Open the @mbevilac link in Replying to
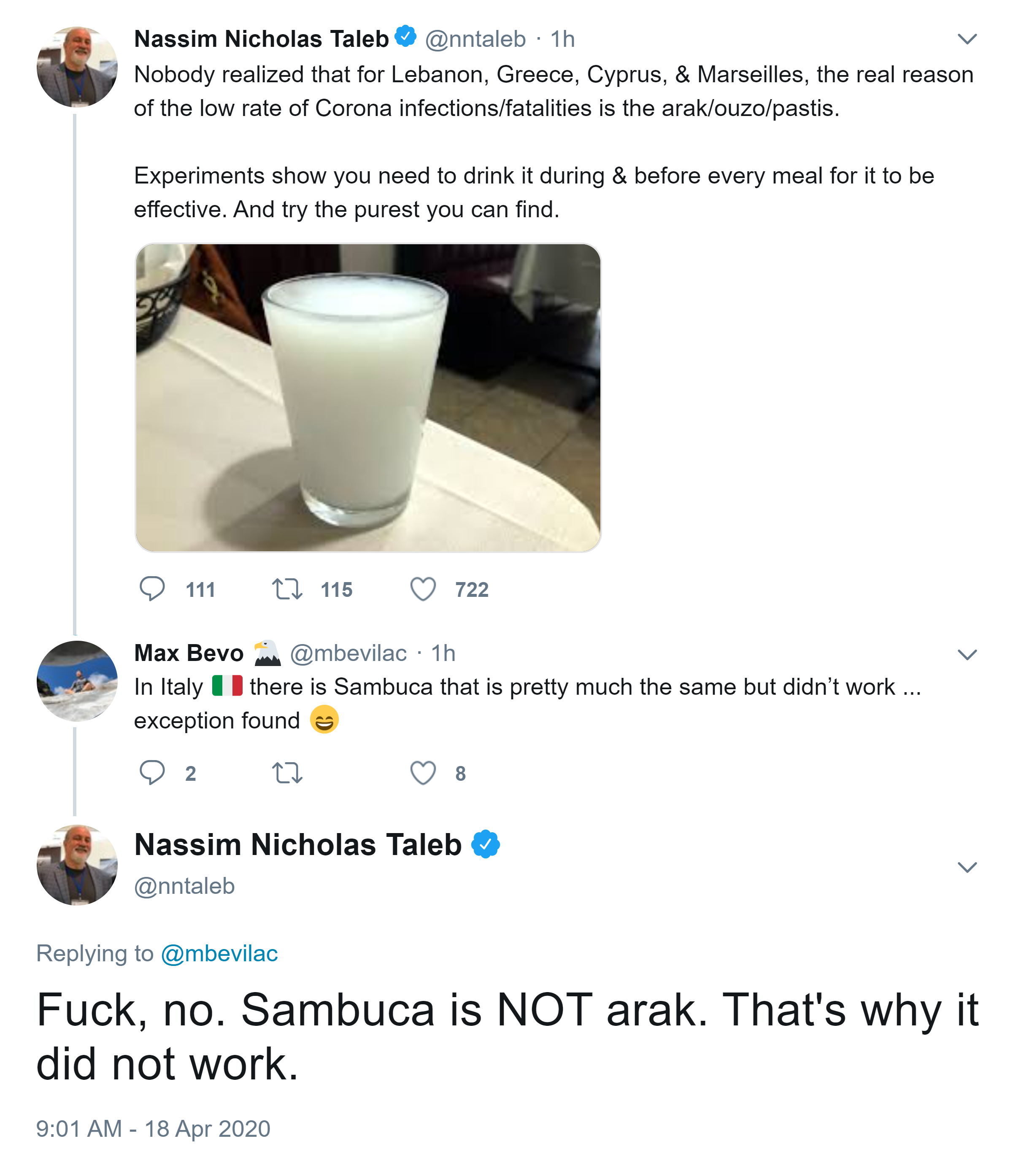The image size is (1013, 1176). (x=219, y=954)
